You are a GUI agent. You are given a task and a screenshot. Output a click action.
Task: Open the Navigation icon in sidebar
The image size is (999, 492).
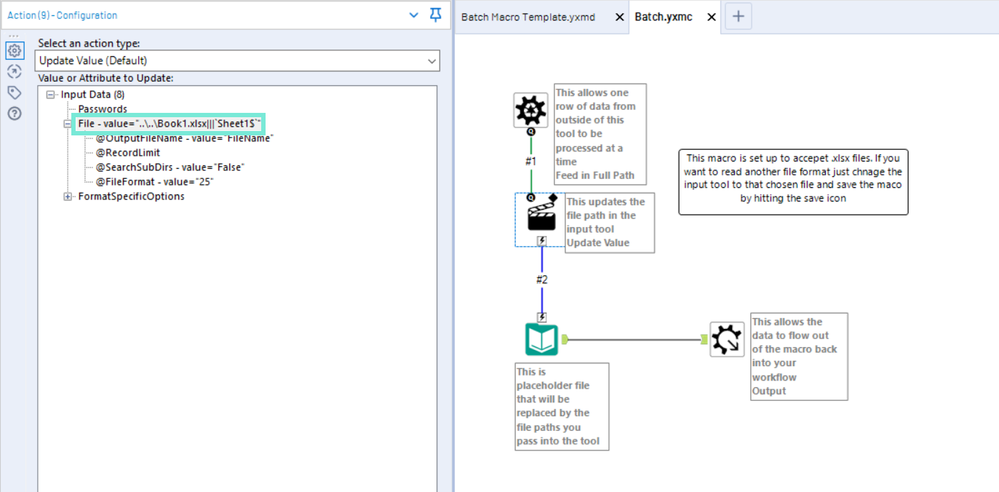tap(15, 71)
